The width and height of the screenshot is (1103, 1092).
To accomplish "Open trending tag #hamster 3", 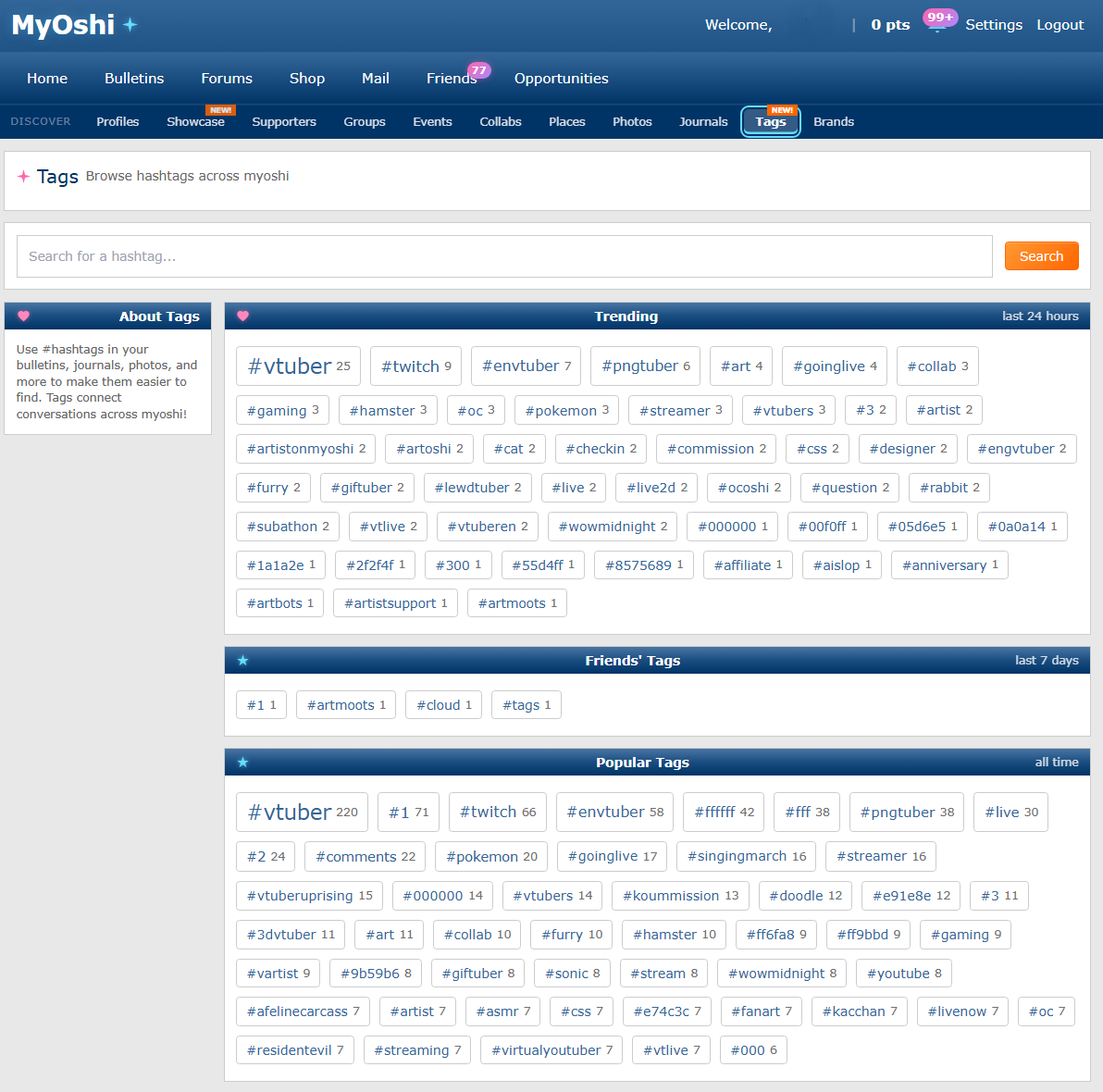I will point(388,410).
